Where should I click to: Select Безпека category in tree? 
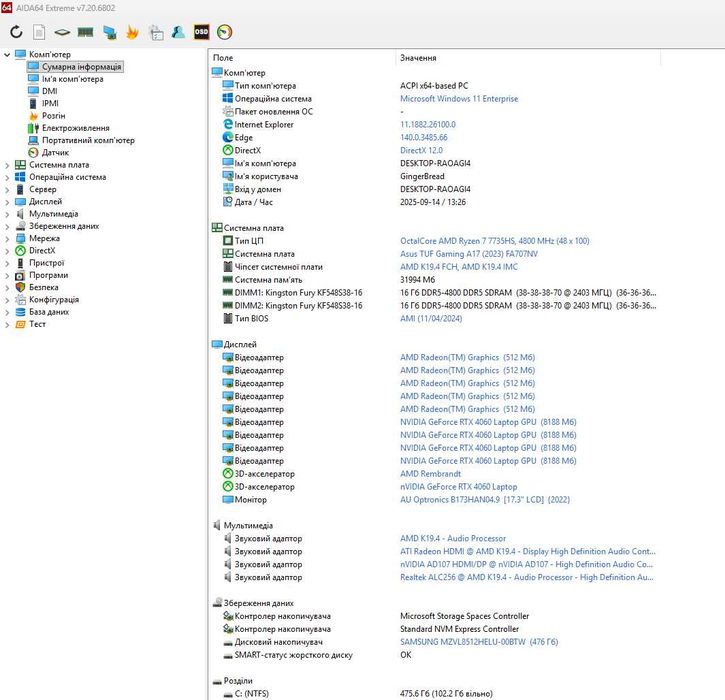(x=44, y=287)
